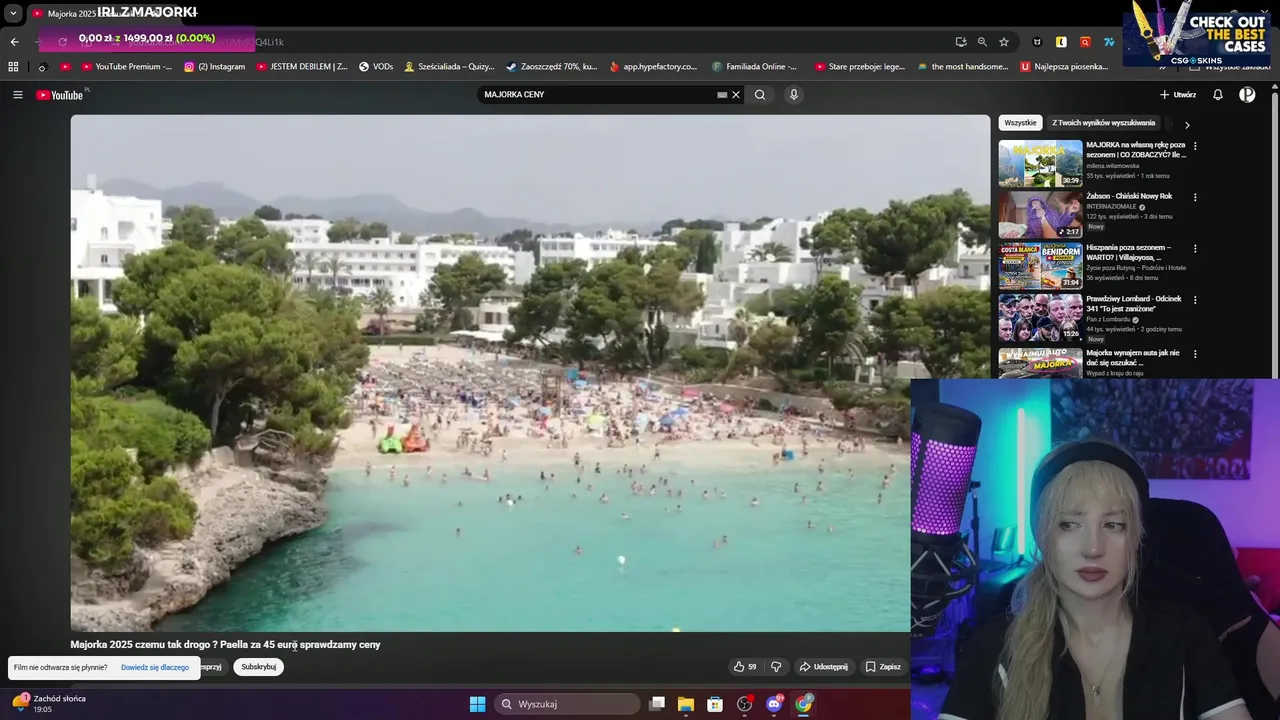Open the browser apps grid in bookmarks bar
Viewport: 1280px width, 720px height.
(13, 67)
